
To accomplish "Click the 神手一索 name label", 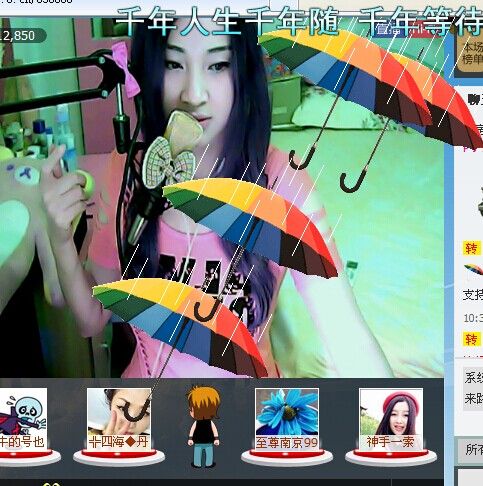I will tap(391, 442).
